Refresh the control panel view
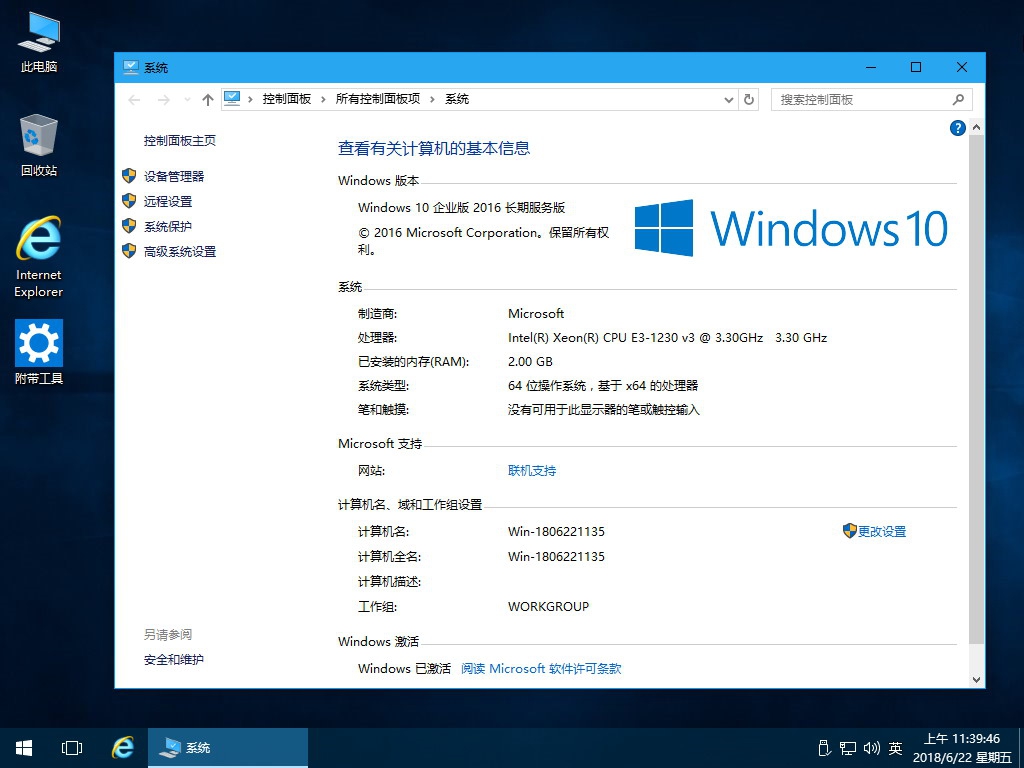The width and height of the screenshot is (1024, 768). click(749, 99)
